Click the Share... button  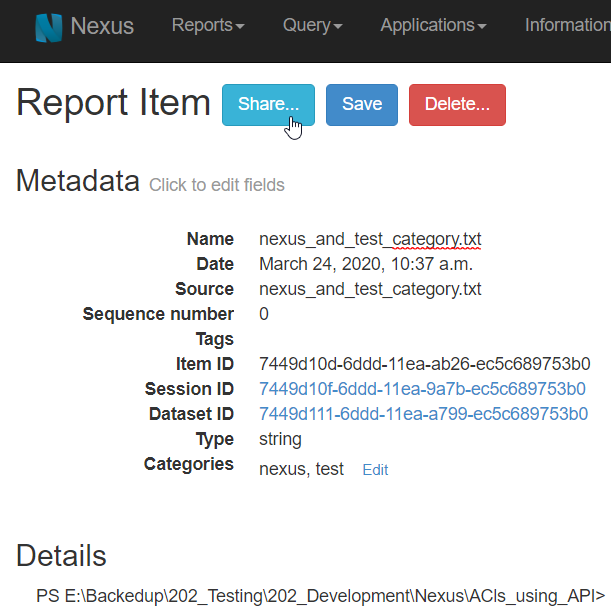click(x=268, y=105)
